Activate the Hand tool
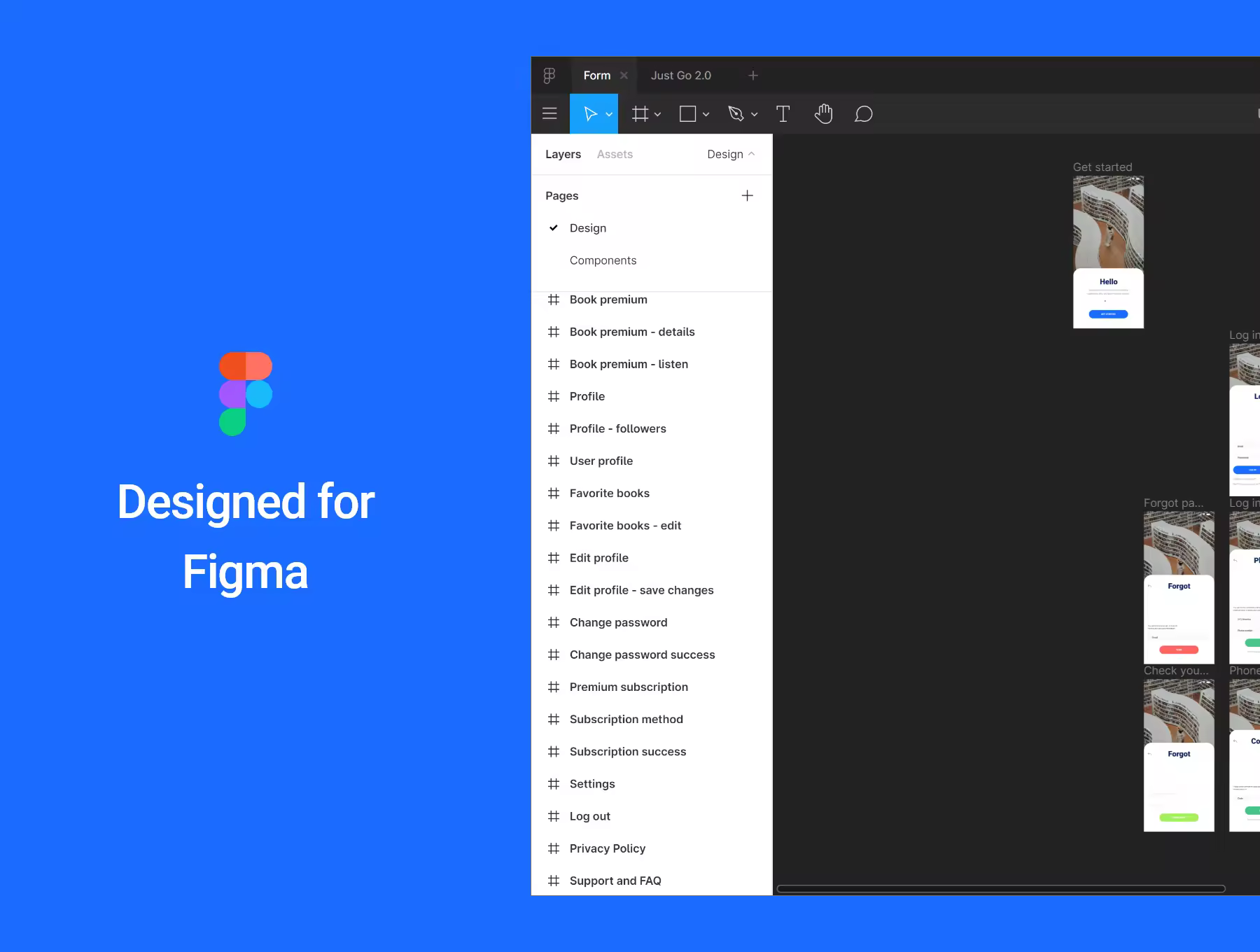 823,113
